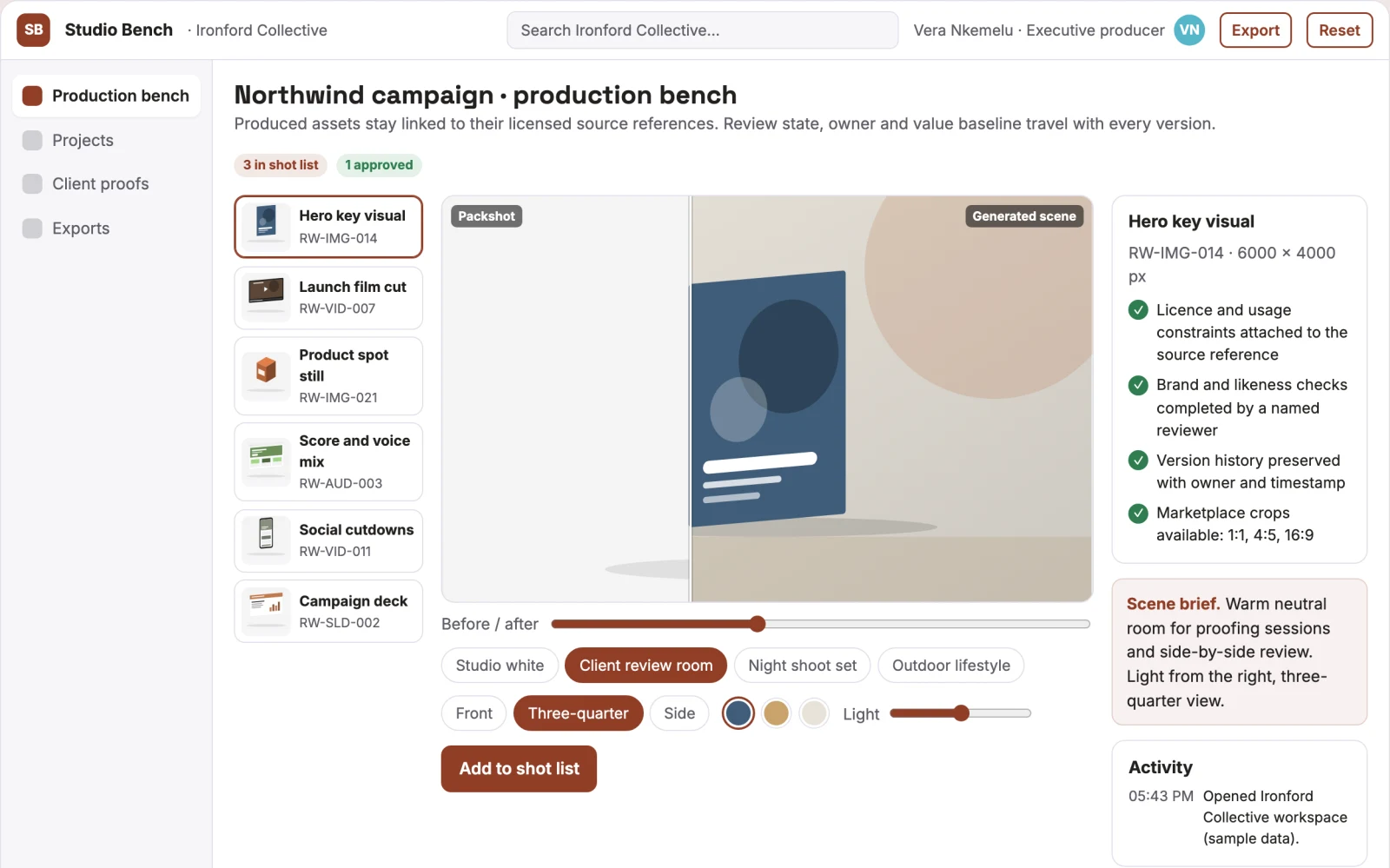This screenshot has height=868, width=1390.
Task: Navigate to Exports in the sidebar
Action: pos(107,228)
